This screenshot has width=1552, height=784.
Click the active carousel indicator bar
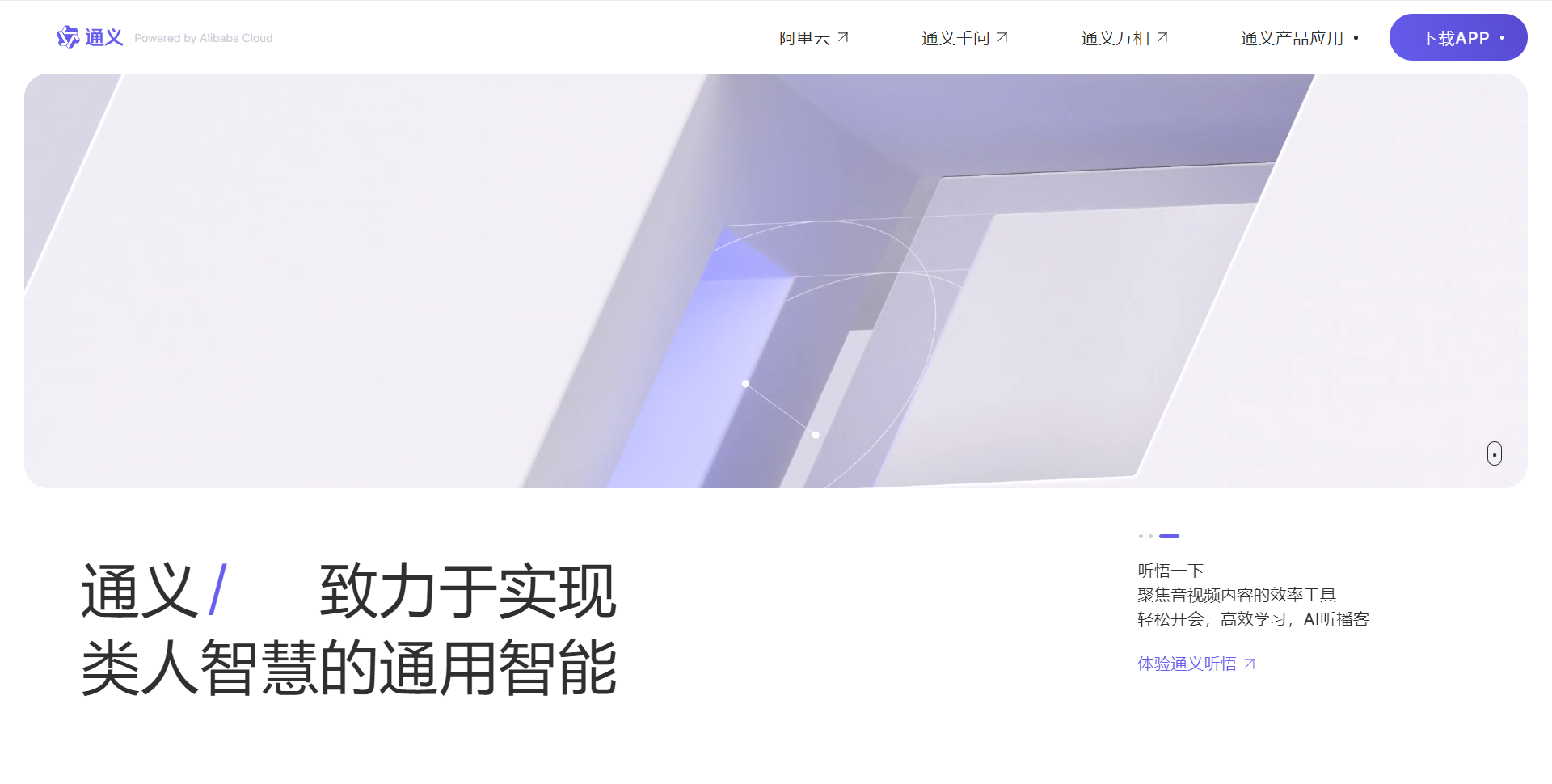1169,536
